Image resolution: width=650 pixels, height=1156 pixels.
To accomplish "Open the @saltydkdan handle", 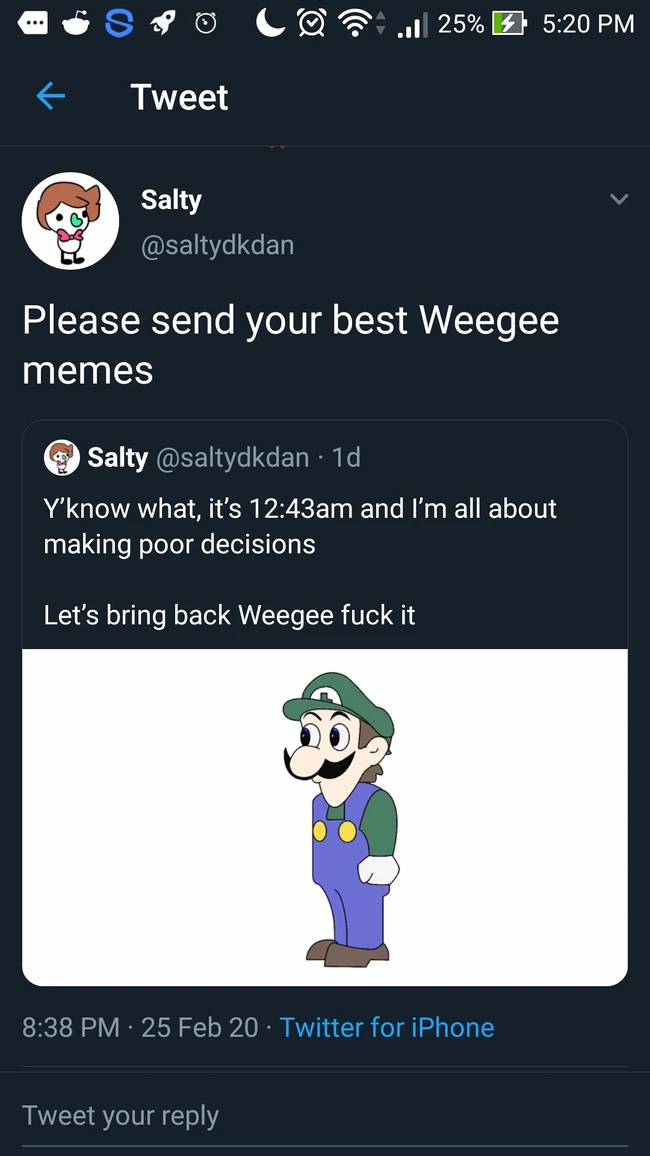I will 218,244.
